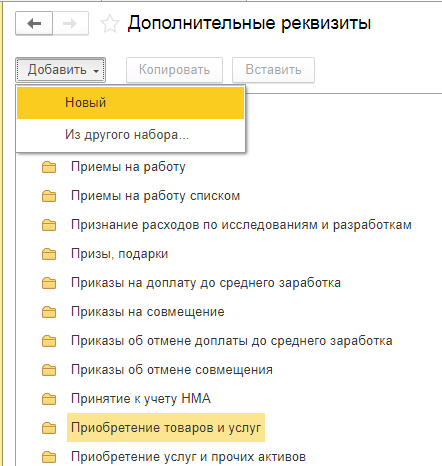Click the Вставить button

273,70
